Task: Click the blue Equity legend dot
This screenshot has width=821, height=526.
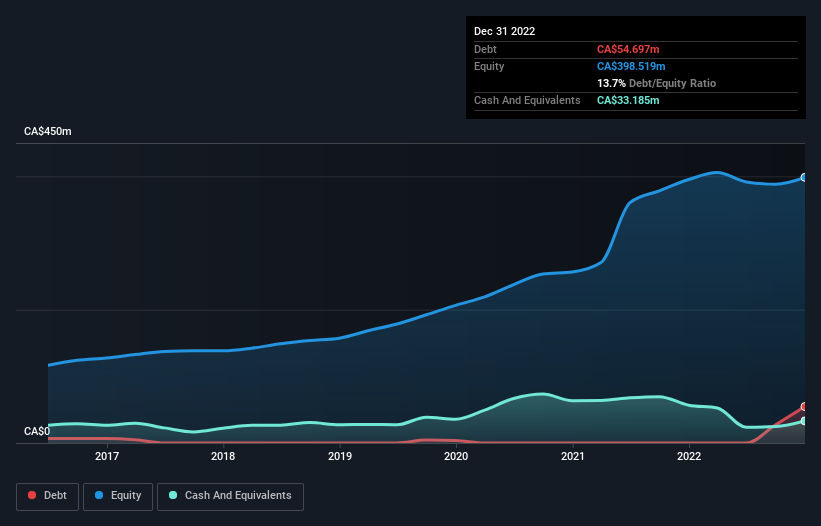Action: (99, 495)
